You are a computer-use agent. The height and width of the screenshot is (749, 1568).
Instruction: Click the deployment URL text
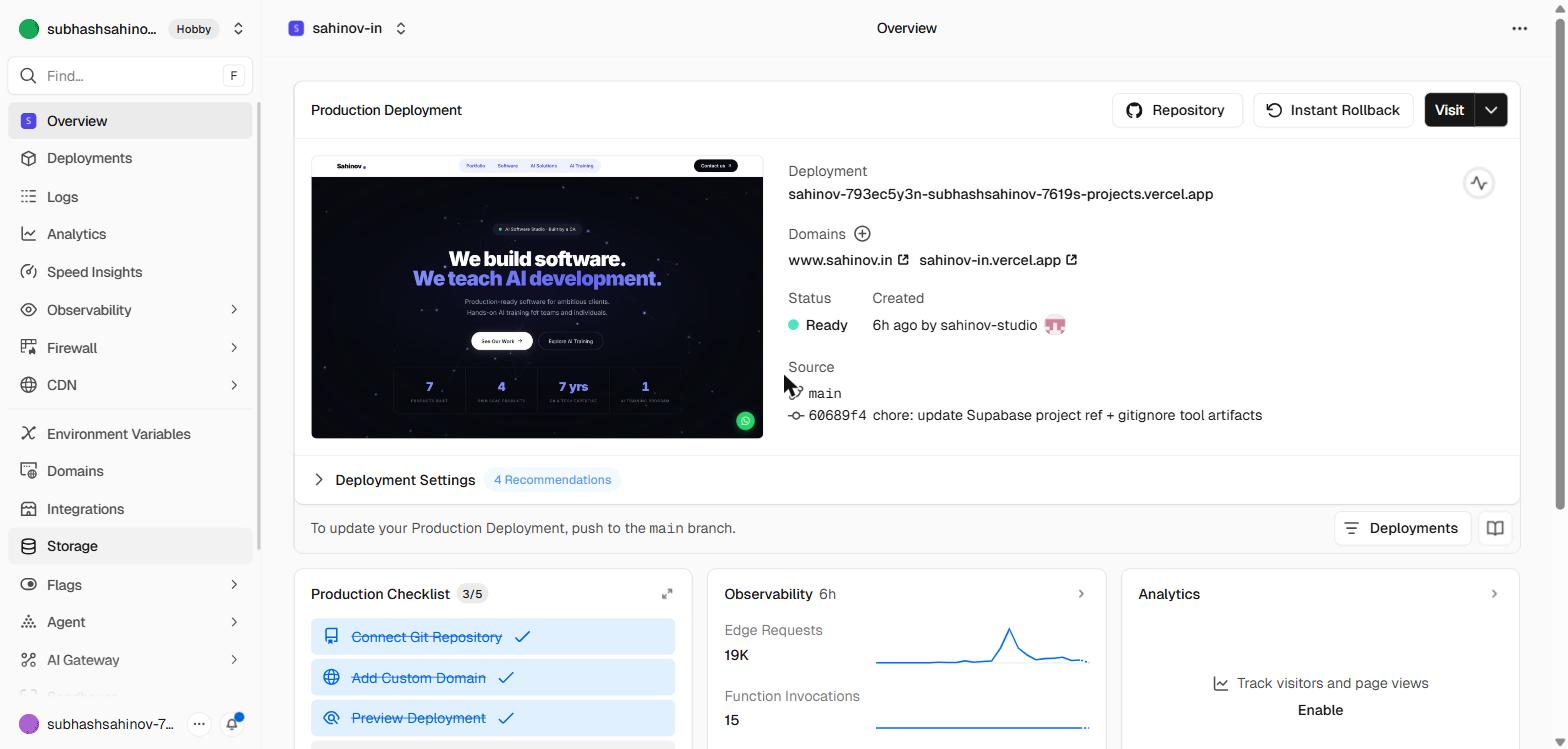[1000, 194]
